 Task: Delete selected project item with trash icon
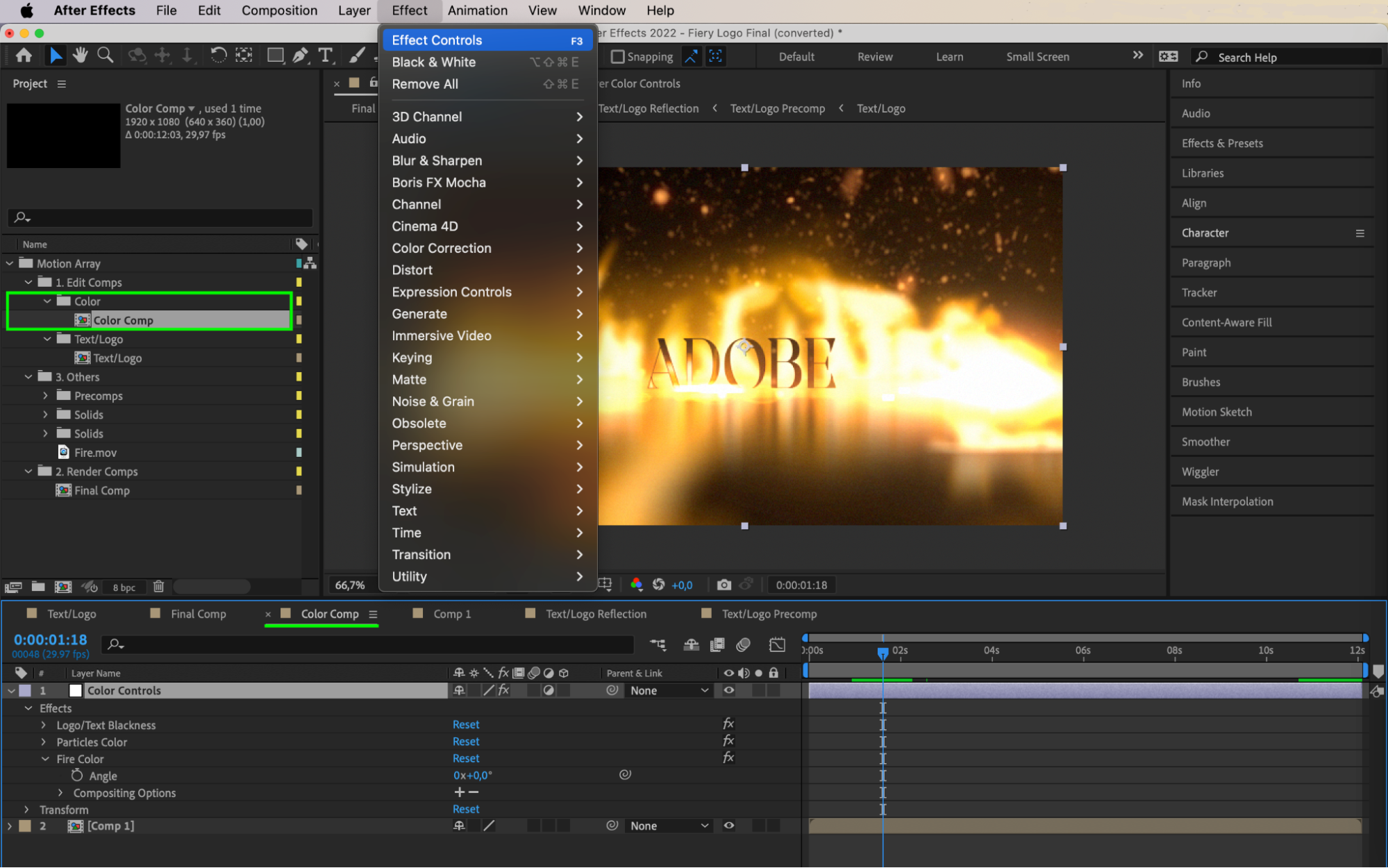158,587
